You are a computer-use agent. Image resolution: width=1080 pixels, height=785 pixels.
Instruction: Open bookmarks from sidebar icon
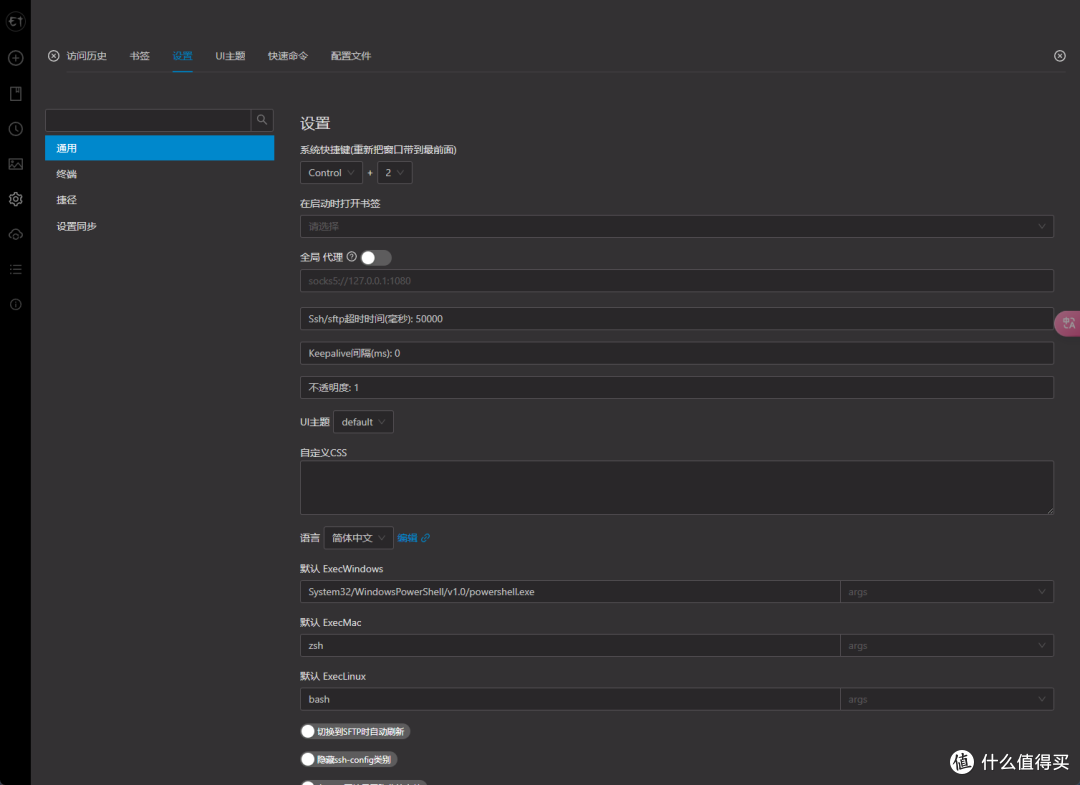click(x=15, y=94)
